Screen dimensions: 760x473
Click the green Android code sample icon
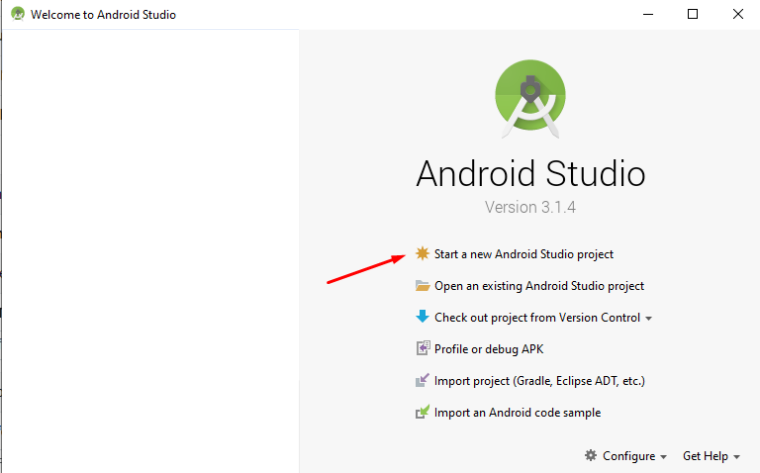422,412
